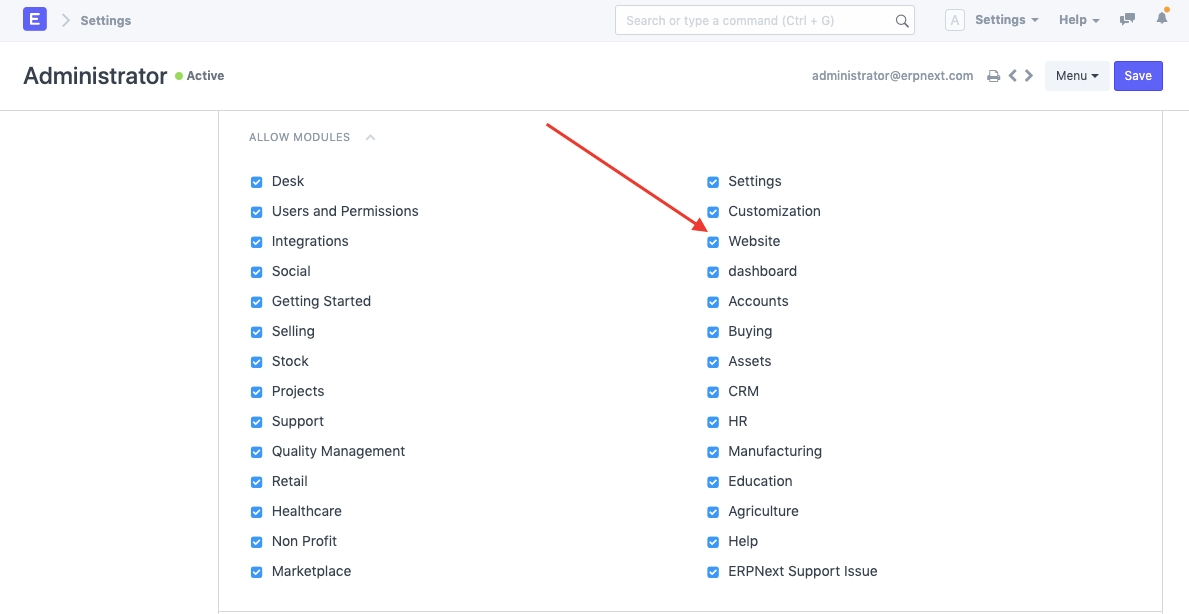Uncheck the Website module checkbox
This screenshot has height=614, width=1189.
pos(713,242)
